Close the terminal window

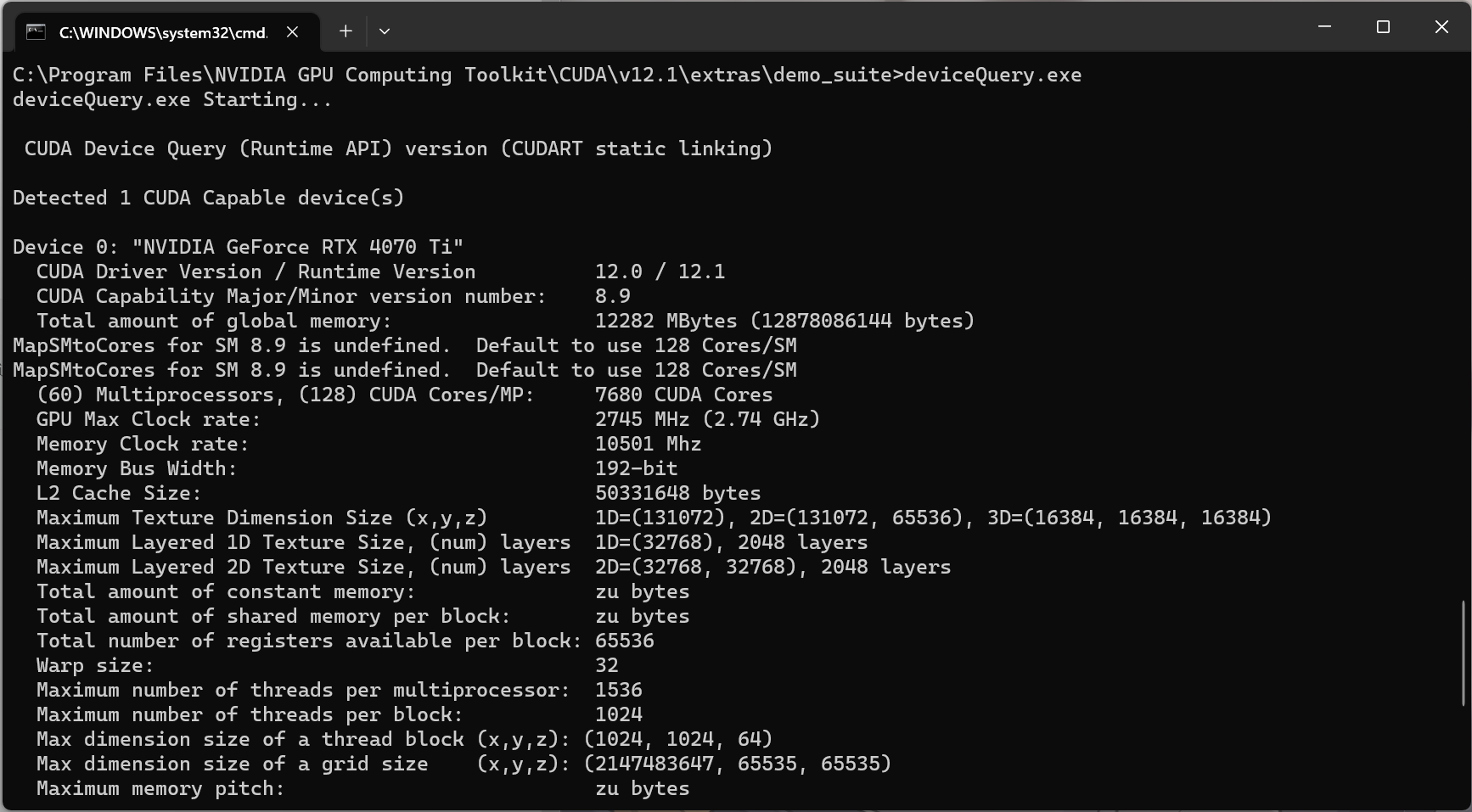1441,27
